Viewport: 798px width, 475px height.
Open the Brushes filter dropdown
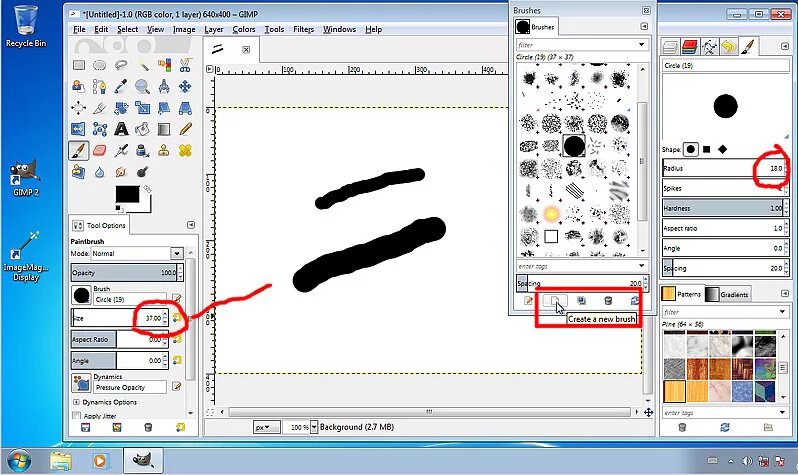(x=642, y=45)
